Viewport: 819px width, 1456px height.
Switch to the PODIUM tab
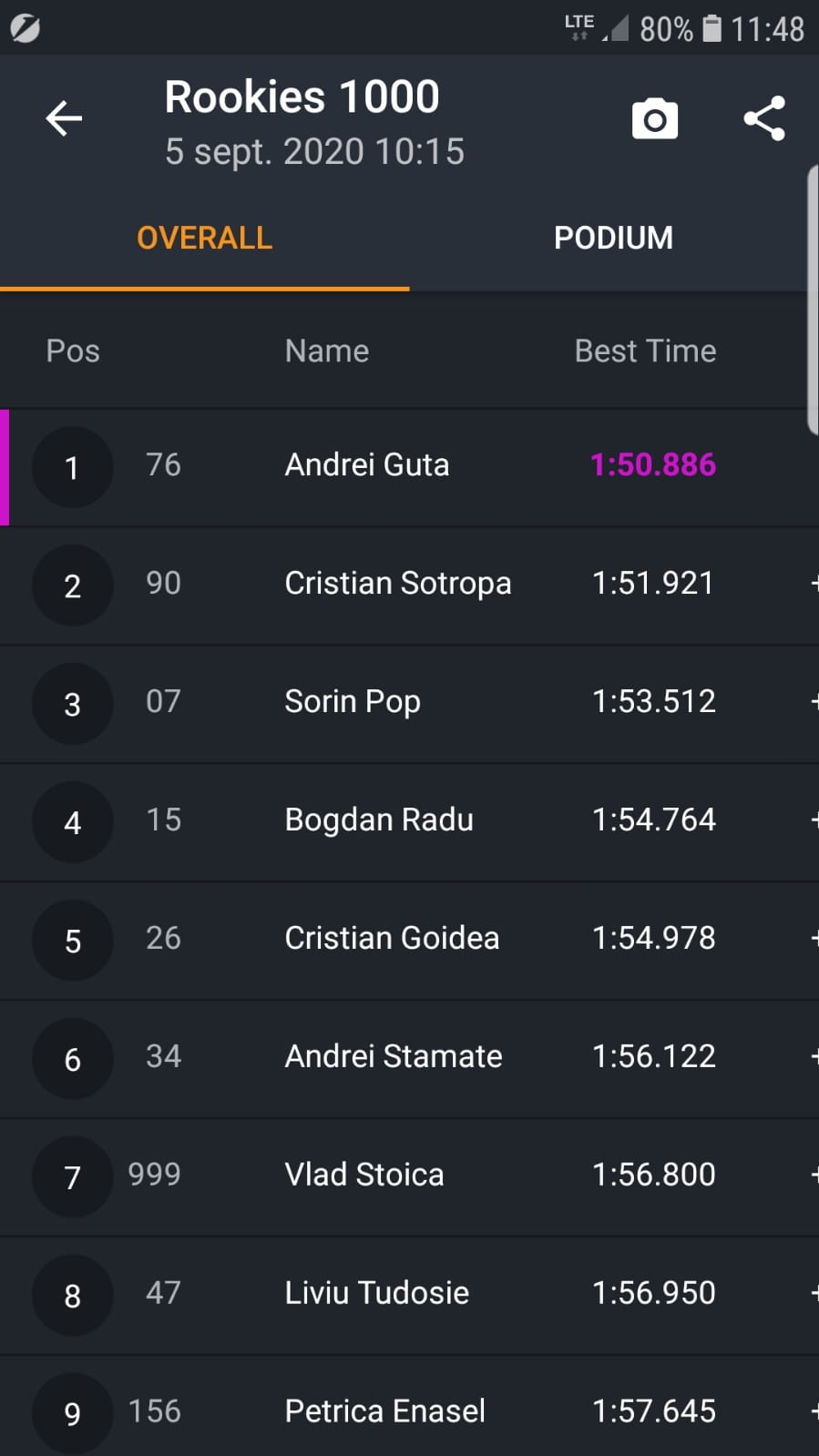pyautogui.click(x=613, y=238)
